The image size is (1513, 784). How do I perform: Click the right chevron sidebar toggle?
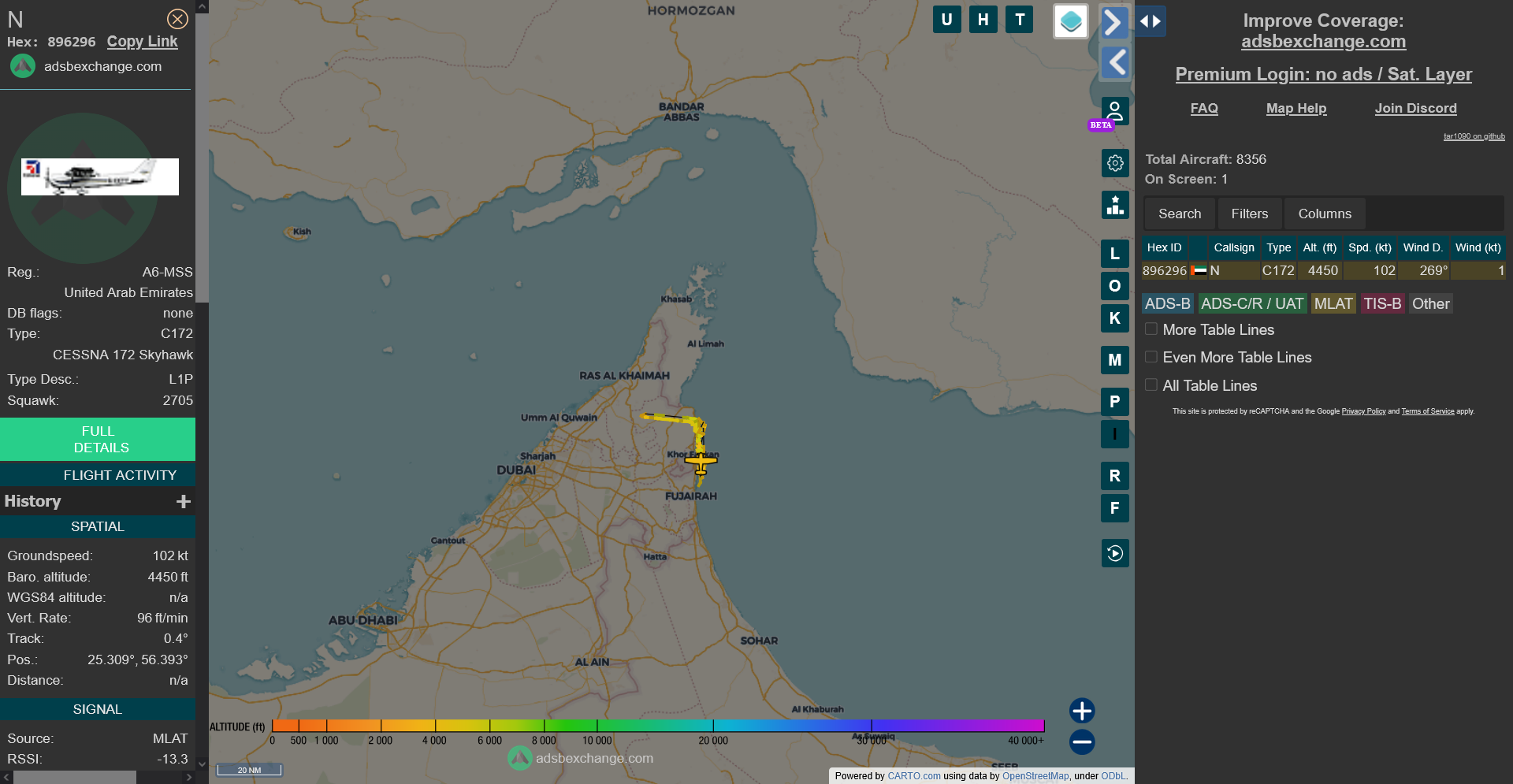coord(1113,22)
